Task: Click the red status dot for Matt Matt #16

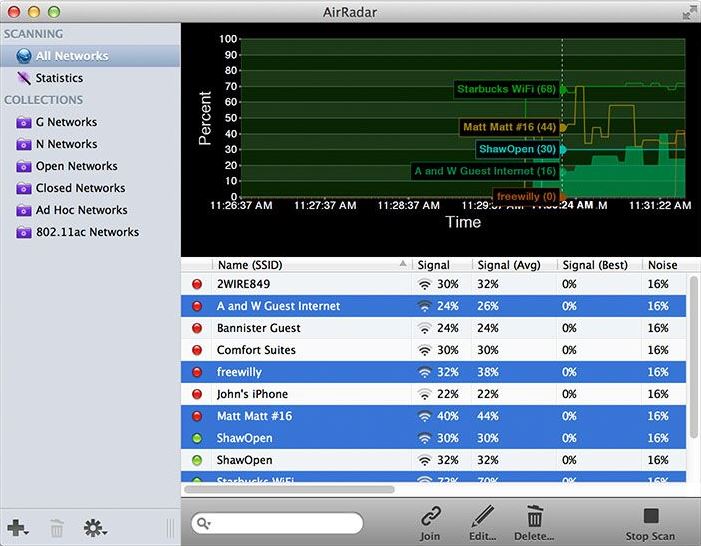Action: [197, 416]
